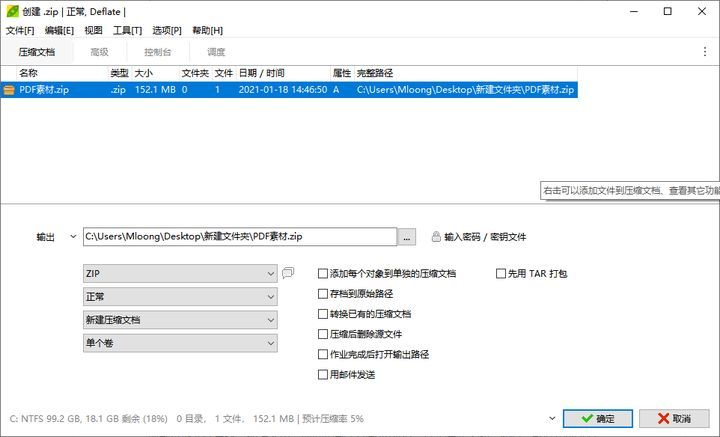Click the green checkmark on 确定
Viewport: 720px width, 437px height.
pos(587,419)
